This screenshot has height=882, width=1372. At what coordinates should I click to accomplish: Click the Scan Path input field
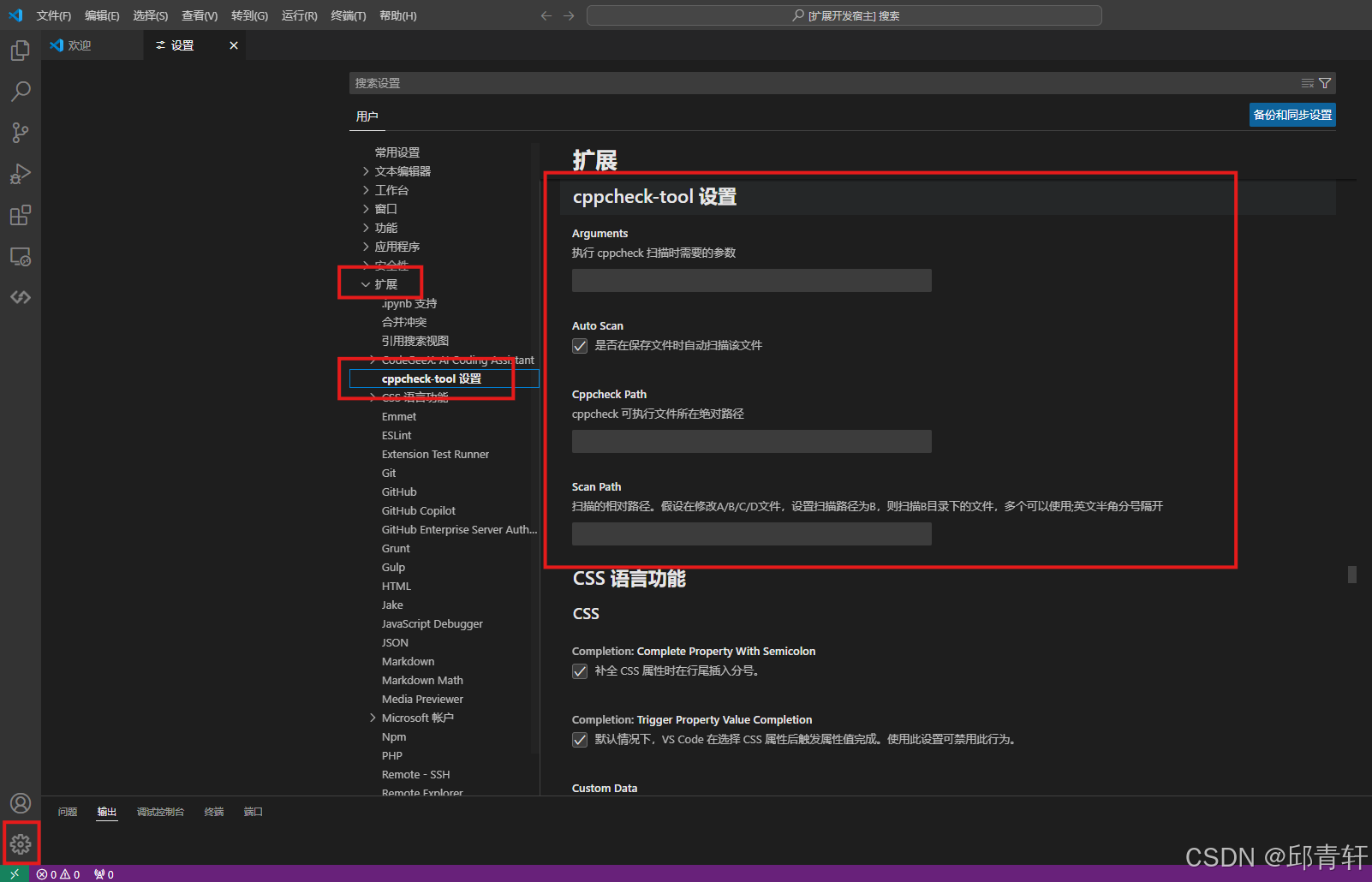coord(752,534)
